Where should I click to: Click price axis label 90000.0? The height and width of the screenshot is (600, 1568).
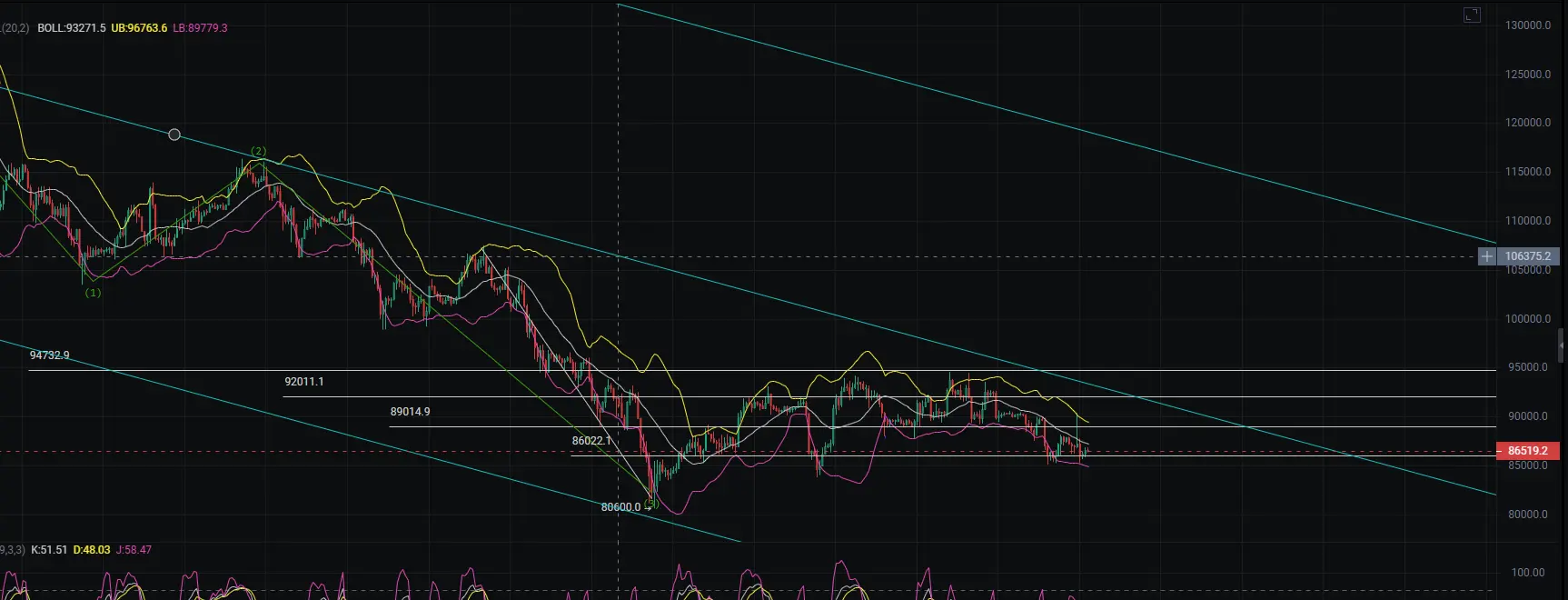(x=1528, y=416)
